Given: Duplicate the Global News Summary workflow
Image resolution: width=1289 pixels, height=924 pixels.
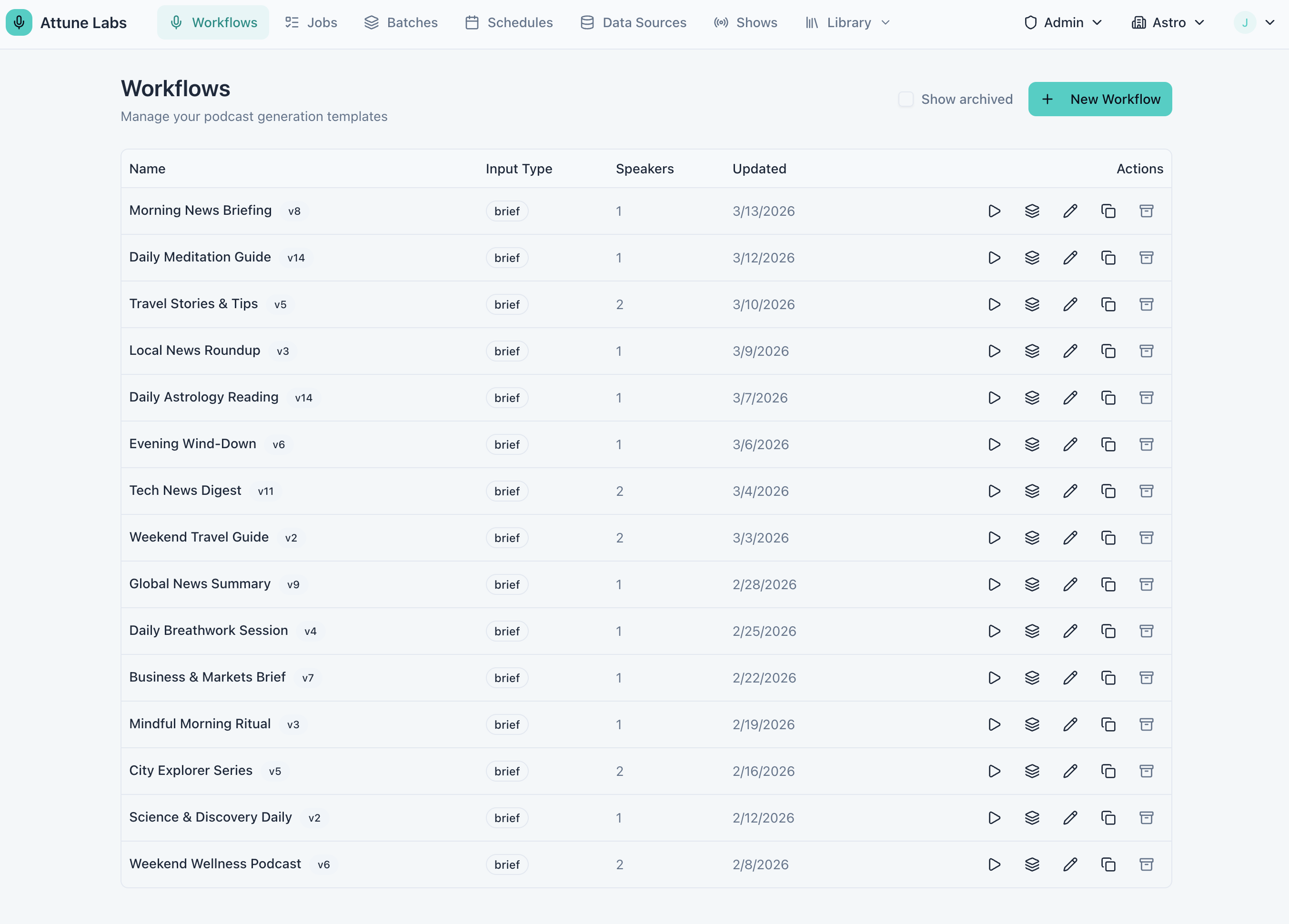Looking at the screenshot, I should (1108, 584).
